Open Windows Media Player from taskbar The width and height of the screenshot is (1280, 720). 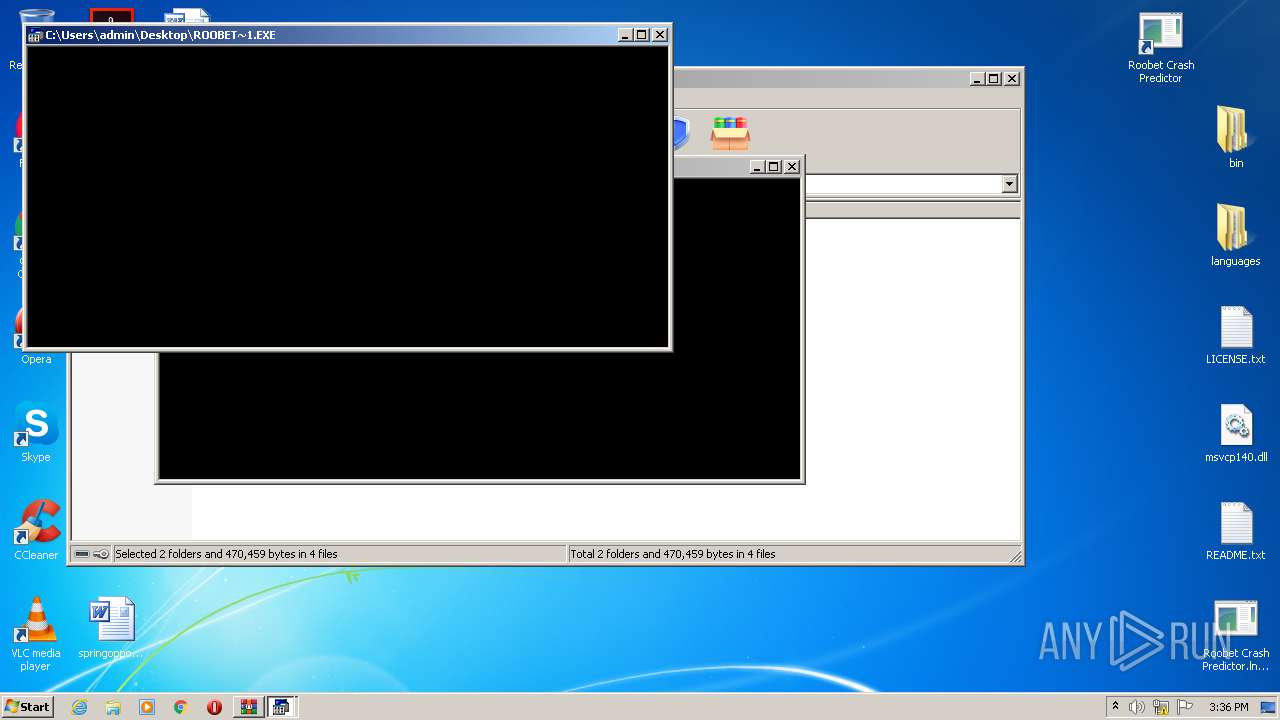[147, 707]
